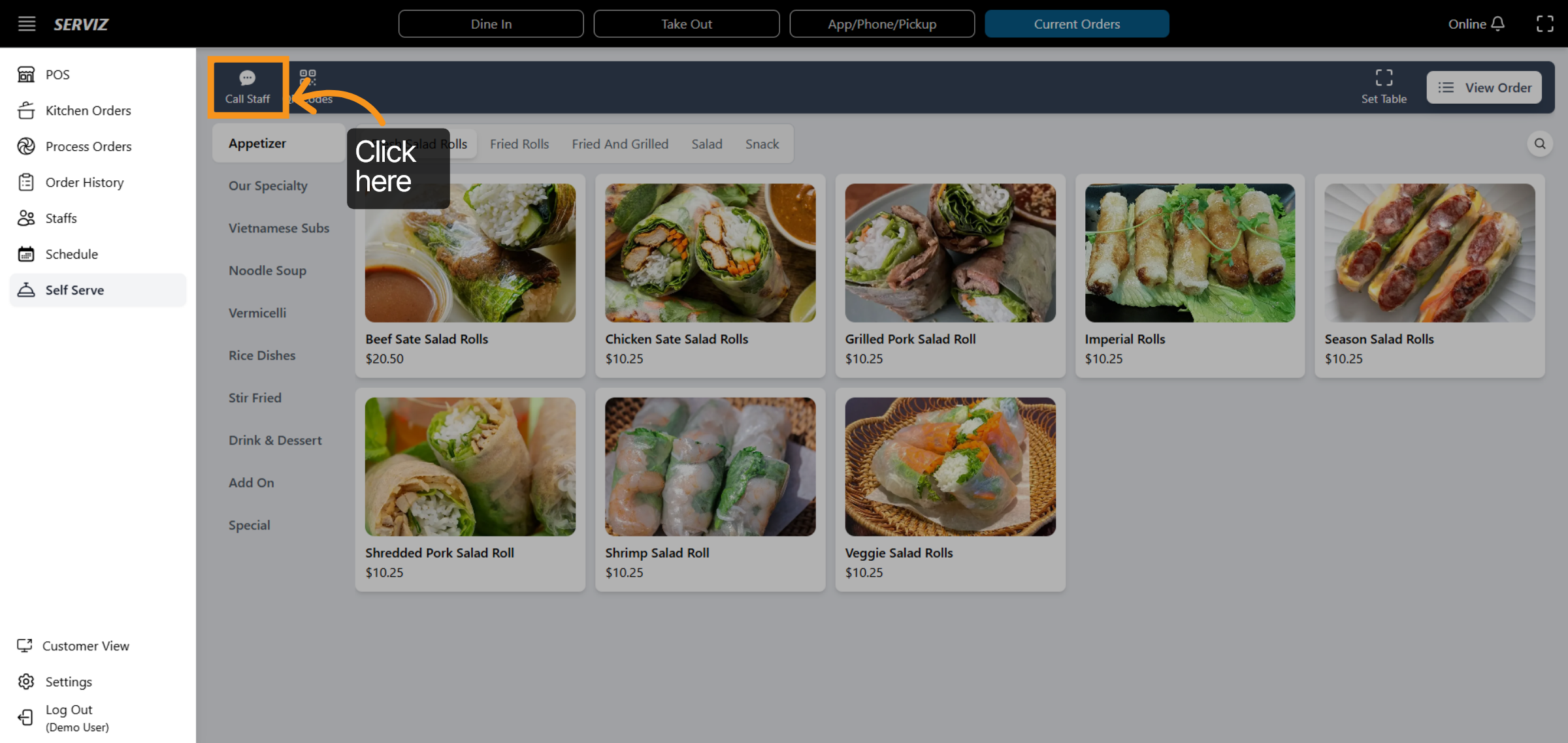Enable the Self Serve mode
This screenshot has width=1568, height=743.
click(74, 290)
